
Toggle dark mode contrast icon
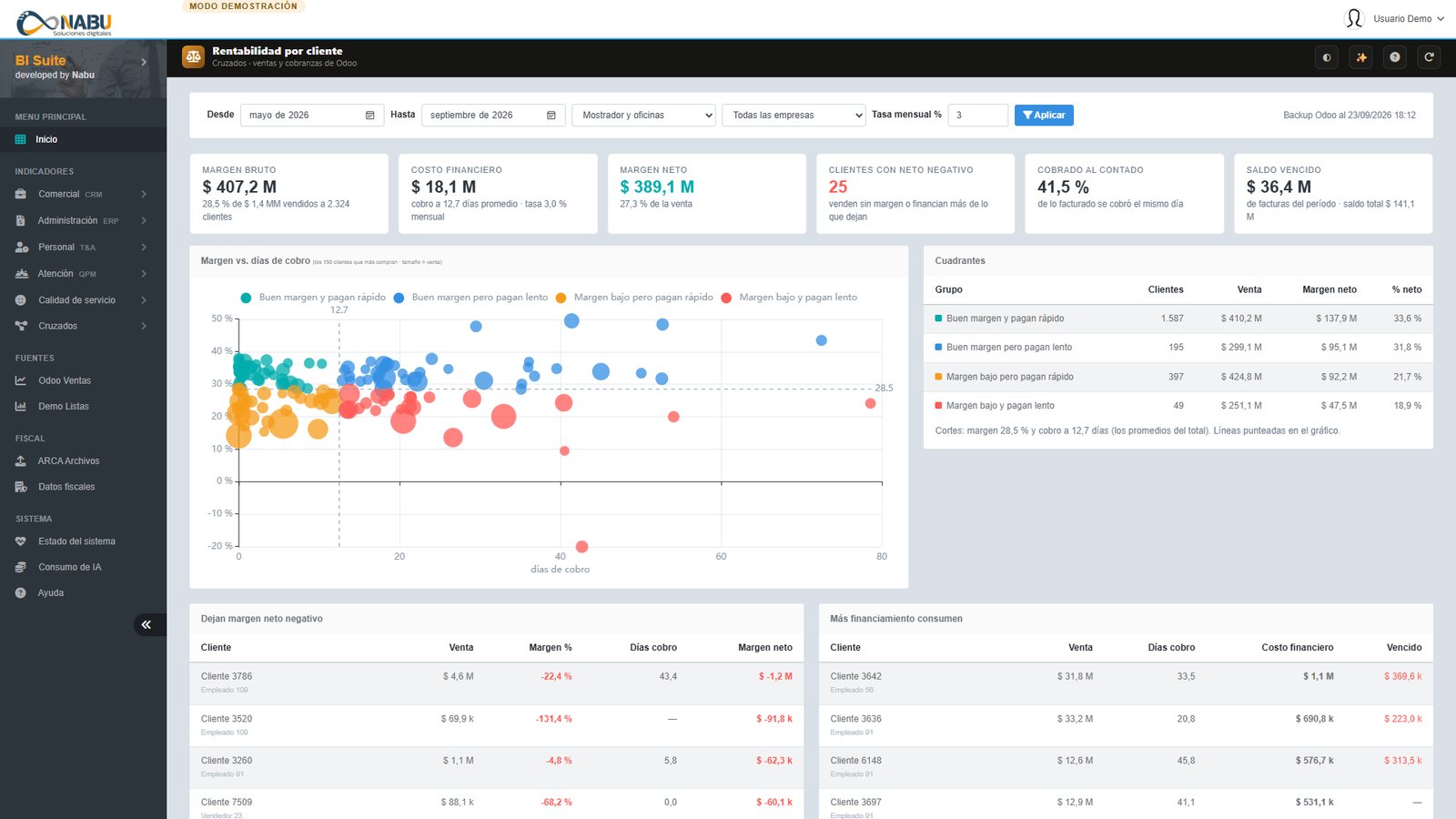pos(1327,57)
